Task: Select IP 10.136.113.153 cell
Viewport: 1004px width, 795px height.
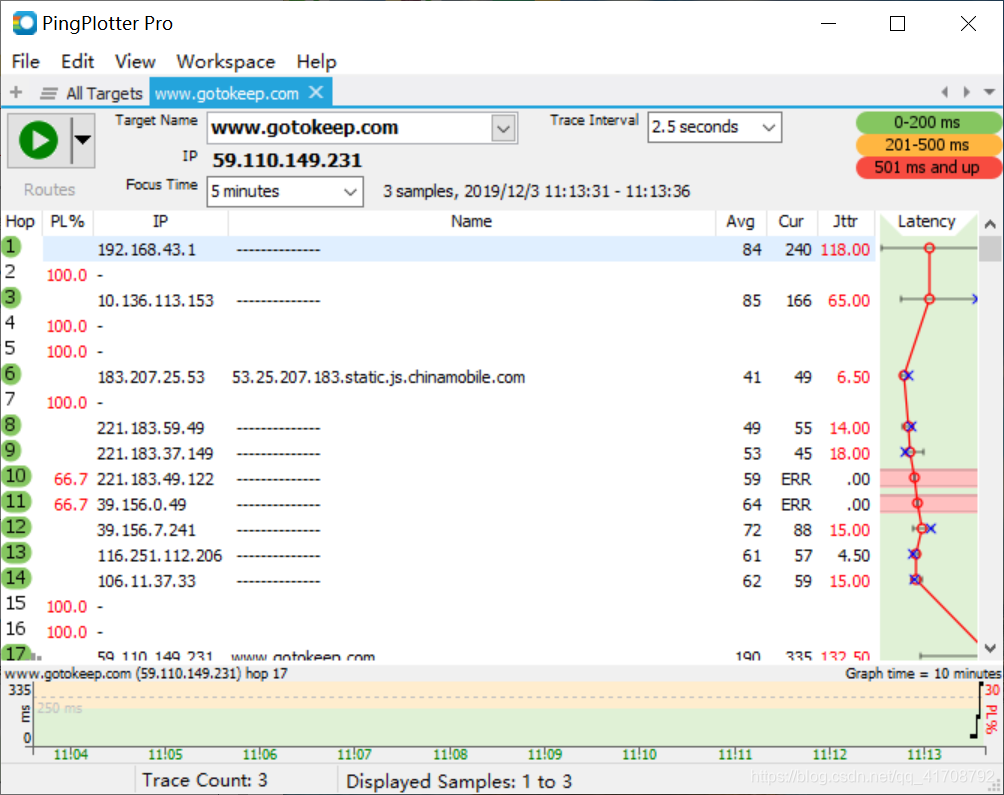Action: (x=155, y=301)
